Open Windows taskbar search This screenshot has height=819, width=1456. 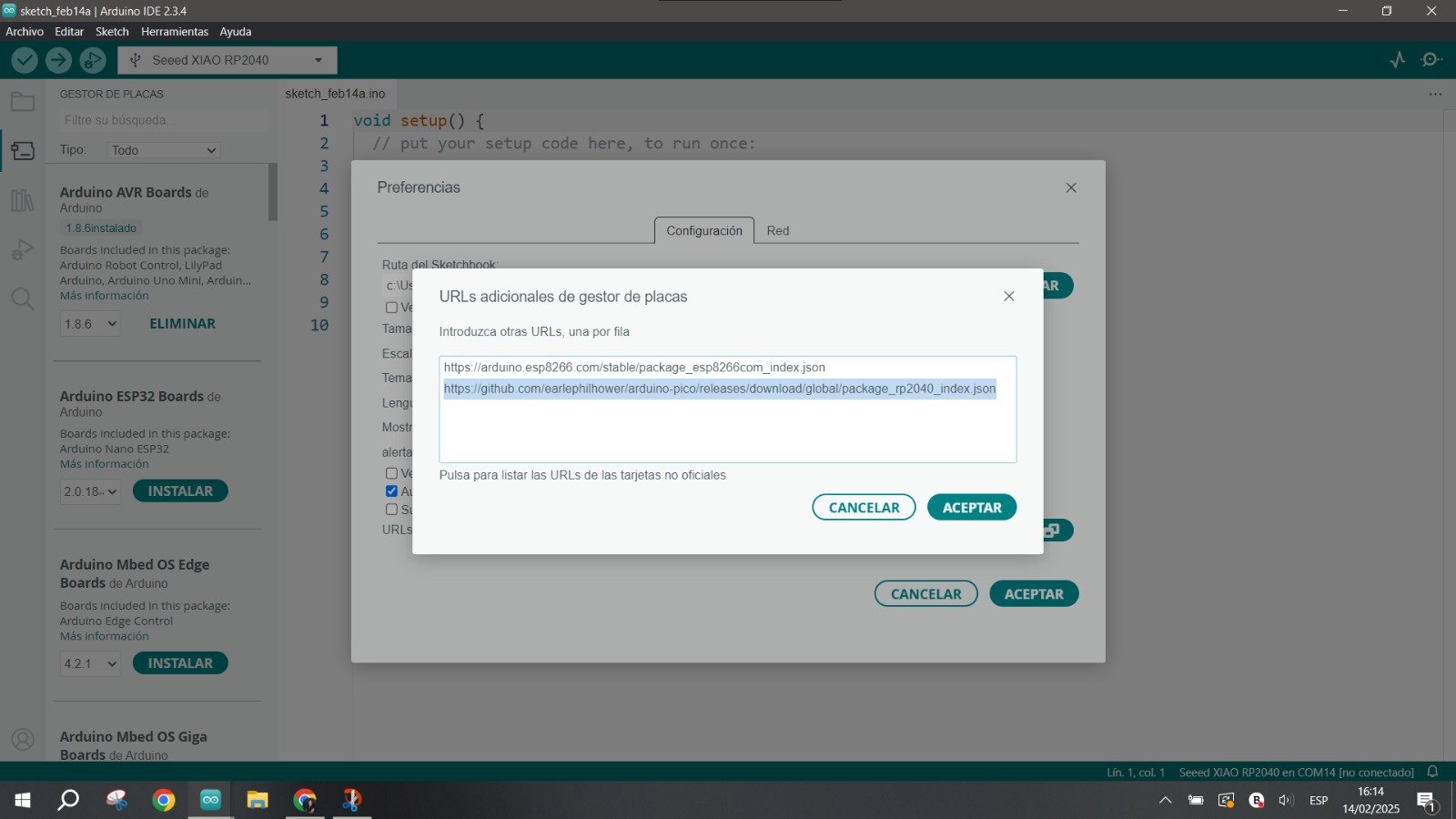68,800
